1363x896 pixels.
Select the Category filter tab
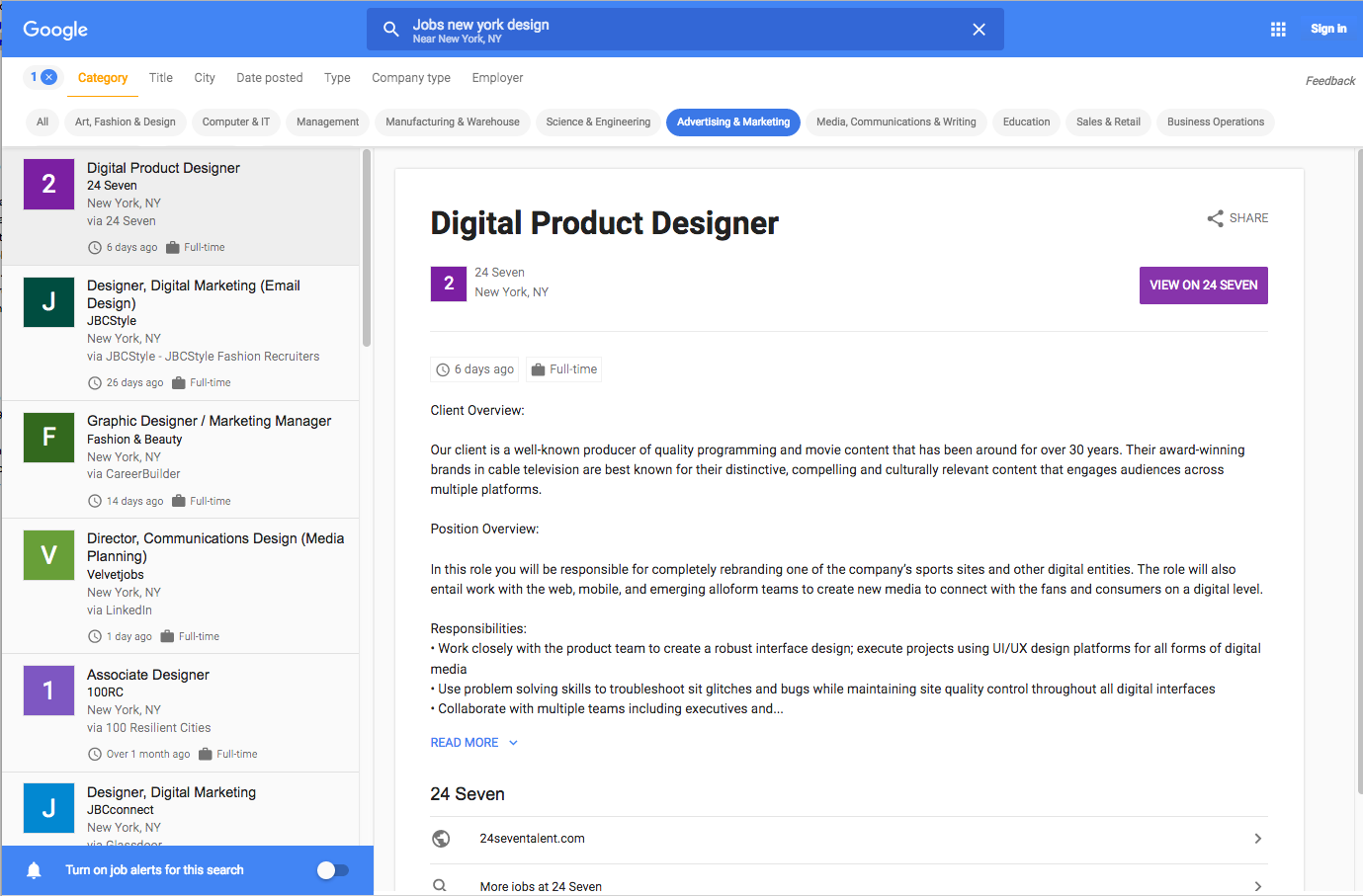(x=103, y=78)
